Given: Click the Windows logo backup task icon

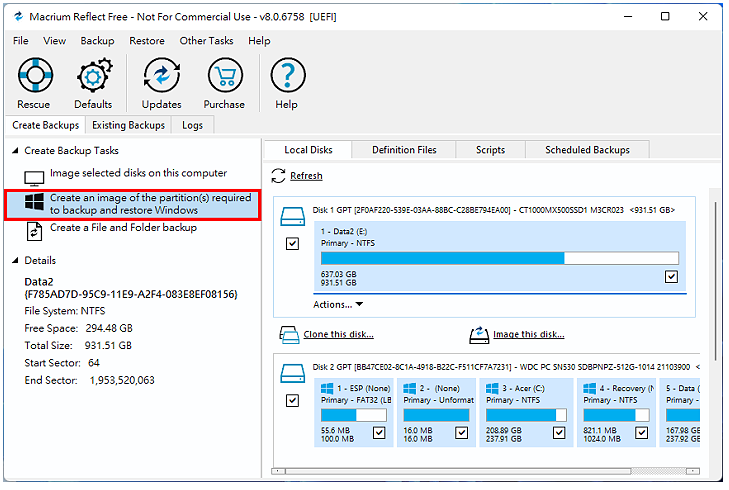Looking at the screenshot, I should click(x=34, y=202).
